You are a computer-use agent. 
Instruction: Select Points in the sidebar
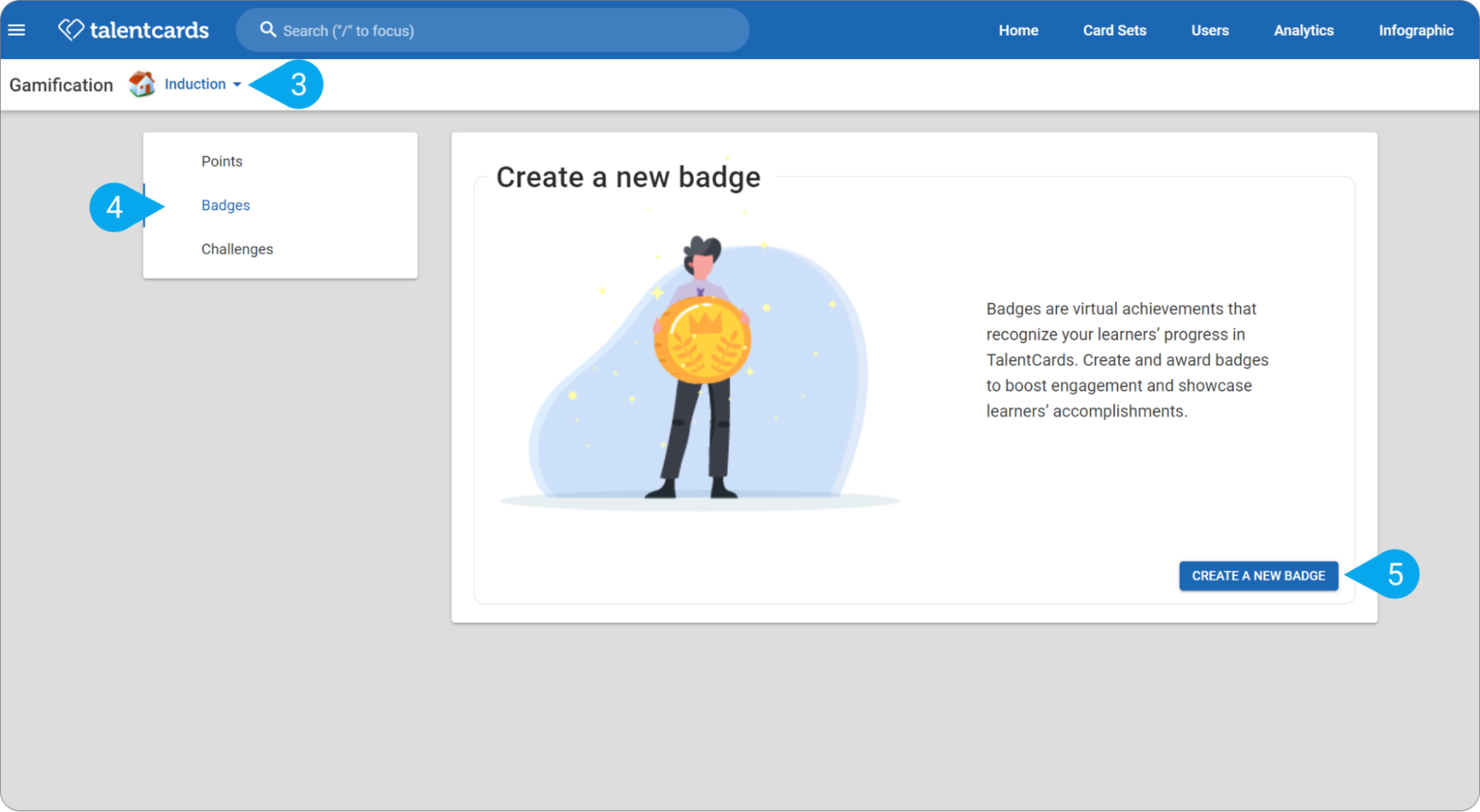[222, 161]
